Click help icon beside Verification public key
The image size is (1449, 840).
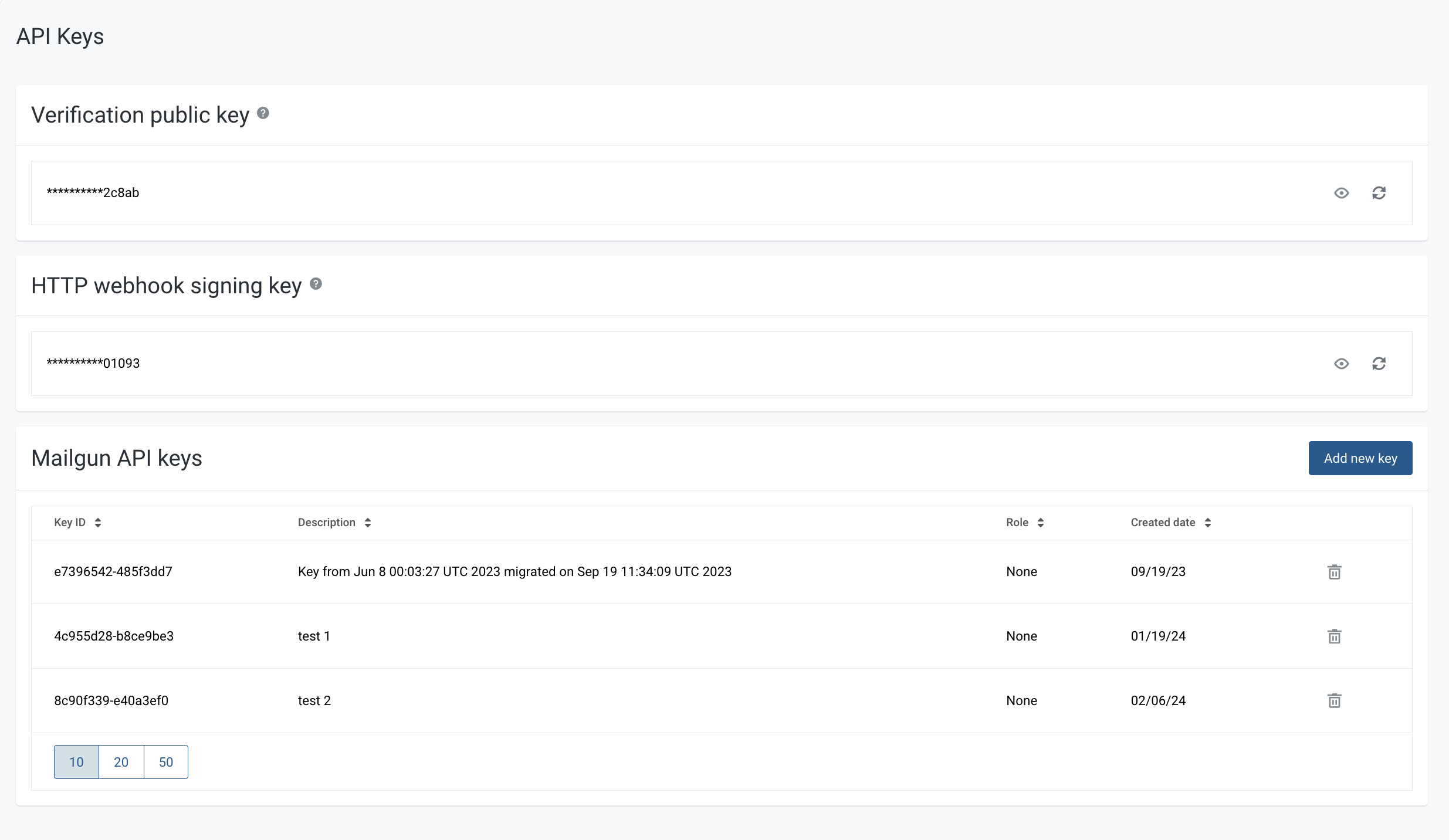click(x=263, y=113)
